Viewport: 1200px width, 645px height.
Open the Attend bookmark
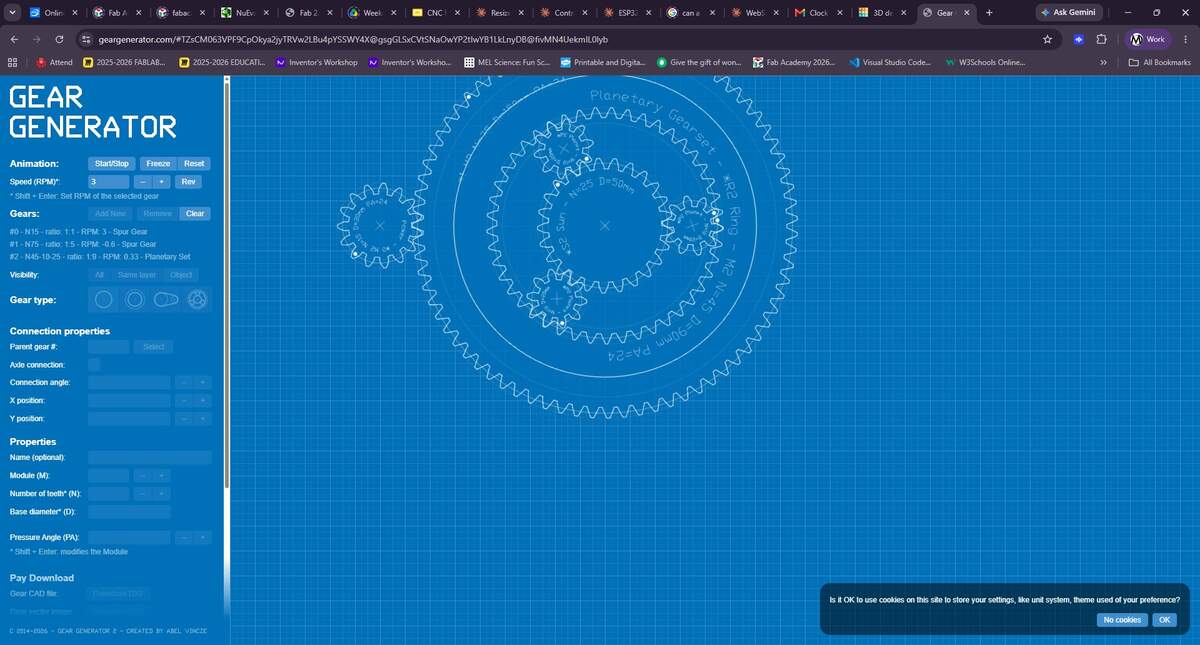55,62
